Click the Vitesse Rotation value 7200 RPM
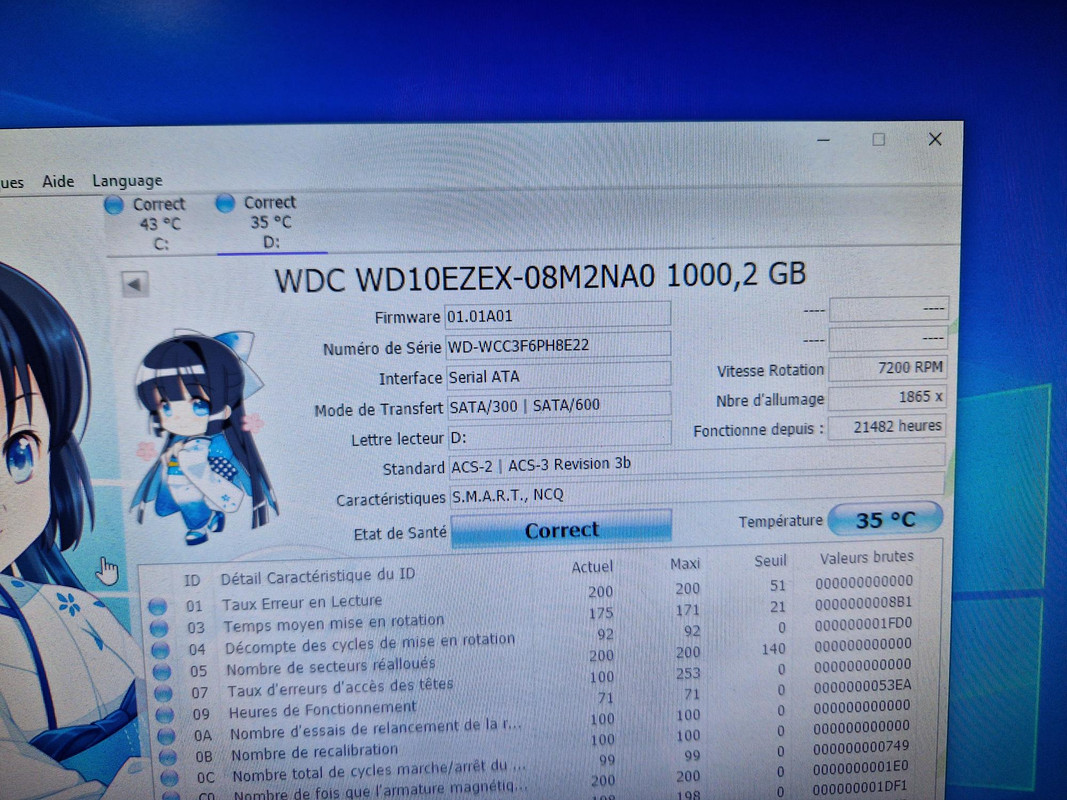 tap(887, 367)
